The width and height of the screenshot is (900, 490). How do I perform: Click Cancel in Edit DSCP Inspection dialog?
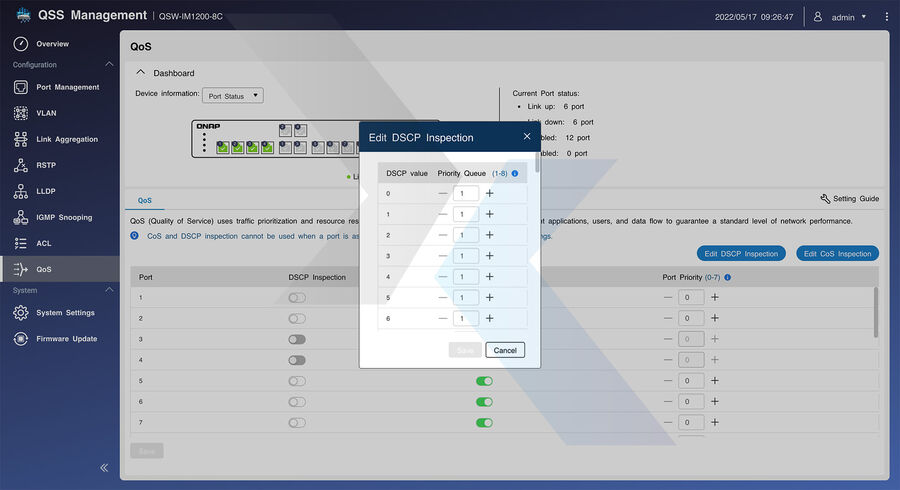(505, 350)
